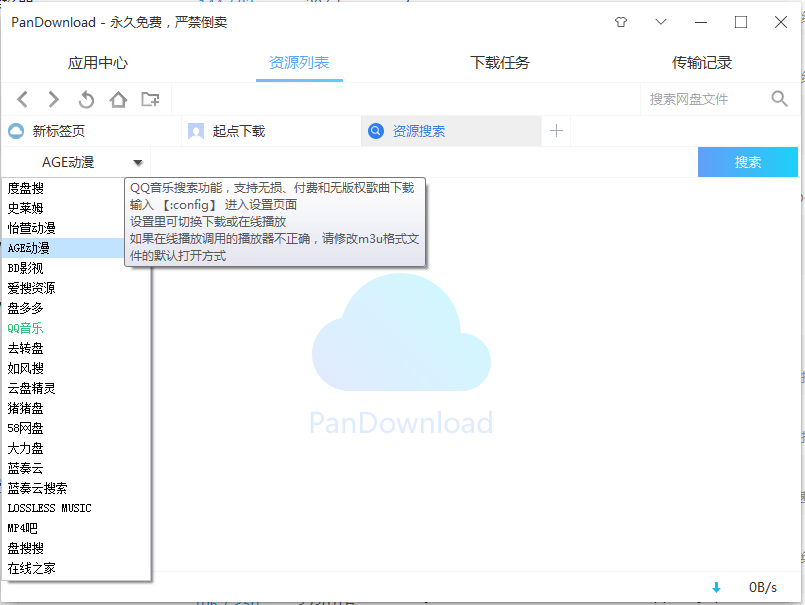Go back using the left arrow icon
This screenshot has width=805, height=605.
point(23,99)
